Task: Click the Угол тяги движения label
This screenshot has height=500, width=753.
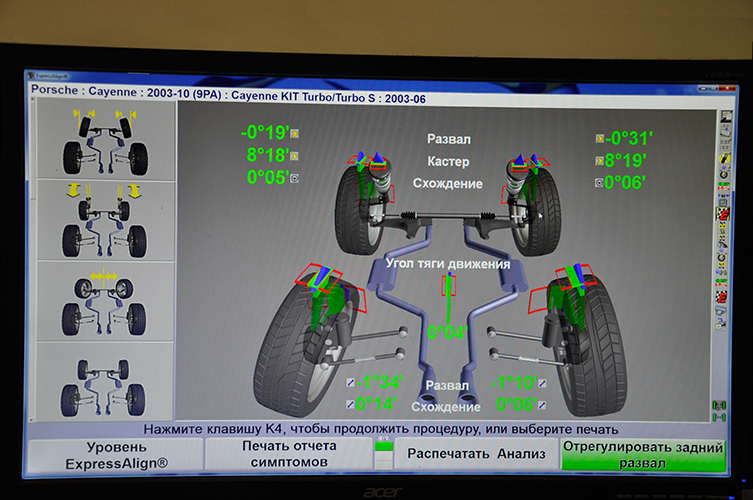Action: (448, 264)
